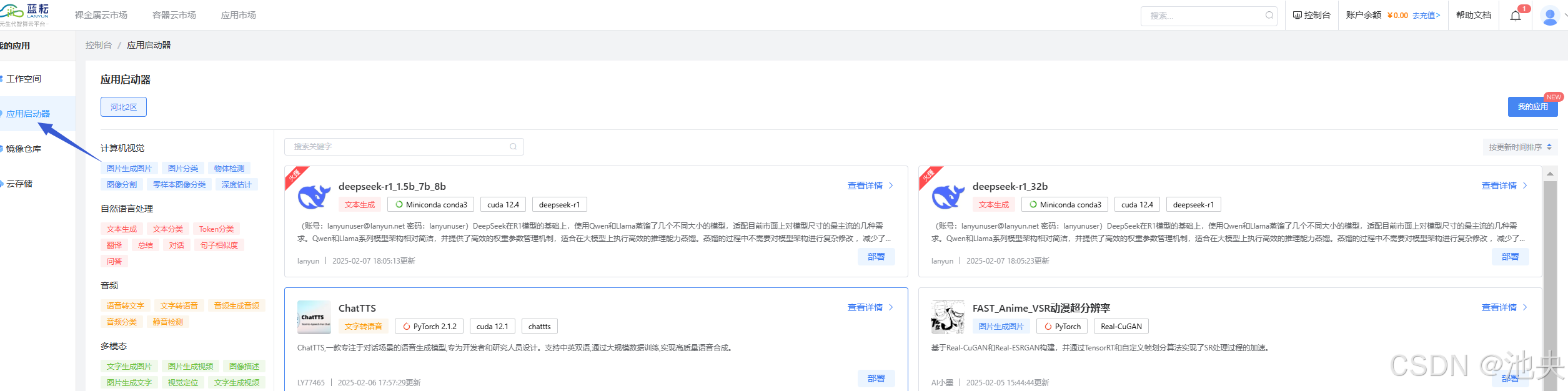The height and width of the screenshot is (391, 1568).
Task: Filter by 音频生成音频 tag
Action: point(237,306)
